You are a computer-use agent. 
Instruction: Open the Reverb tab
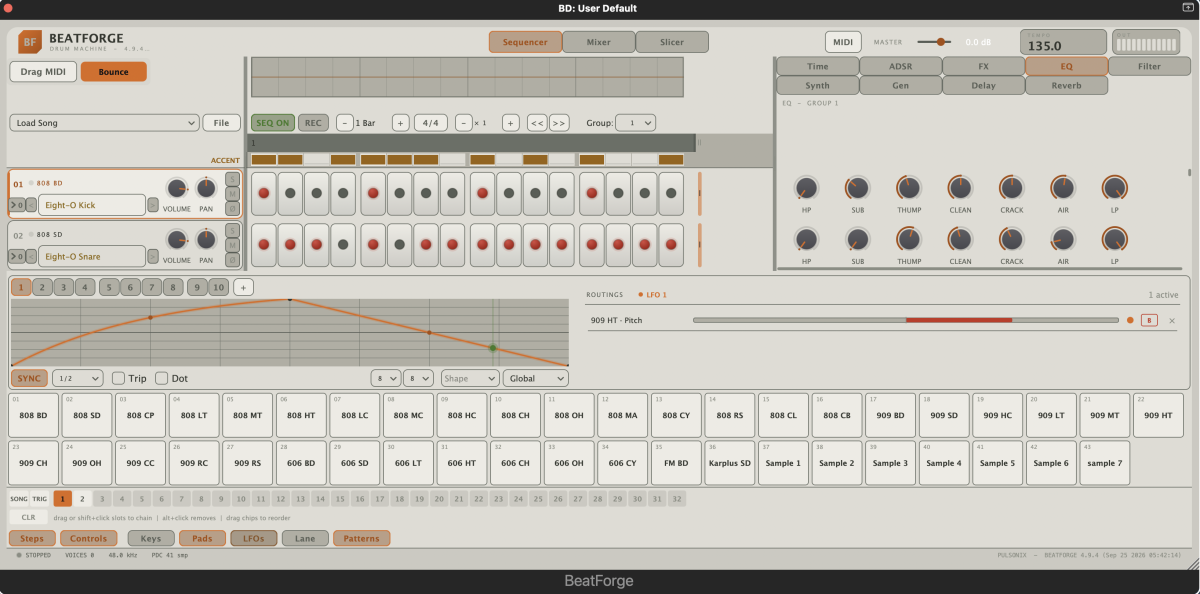tap(1066, 86)
